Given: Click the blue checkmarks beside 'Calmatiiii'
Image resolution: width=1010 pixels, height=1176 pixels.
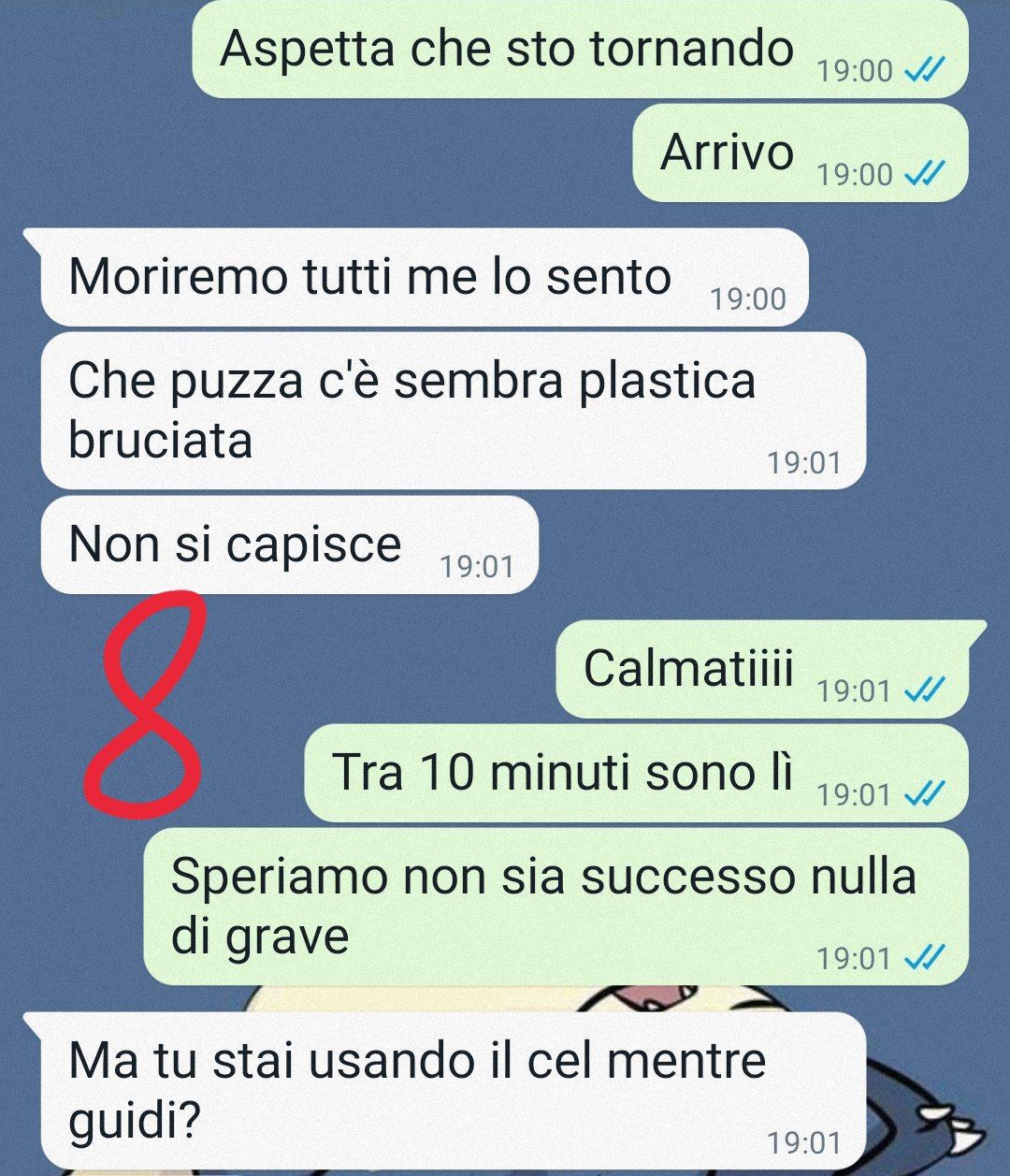Looking at the screenshot, I should [x=926, y=690].
